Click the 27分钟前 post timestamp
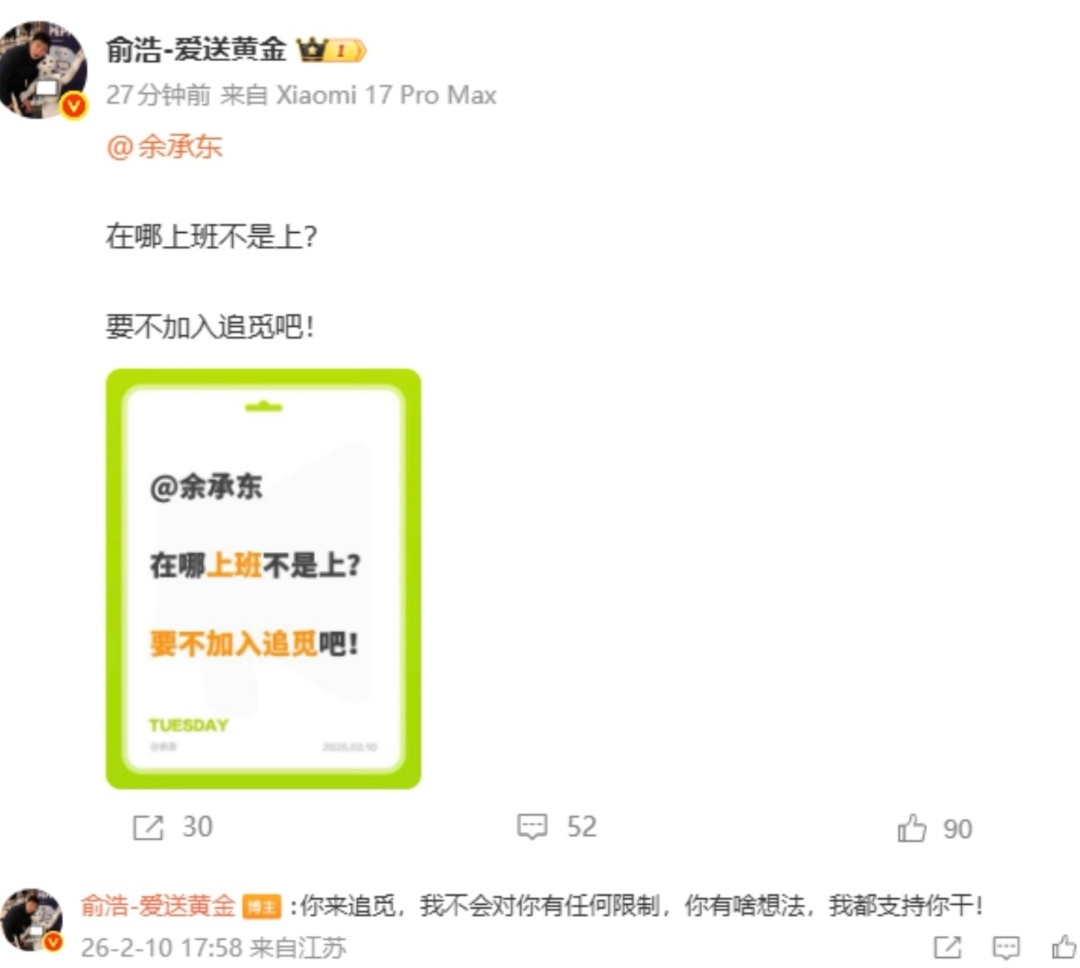The height and width of the screenshot is (968, 1080). point(158,95)
